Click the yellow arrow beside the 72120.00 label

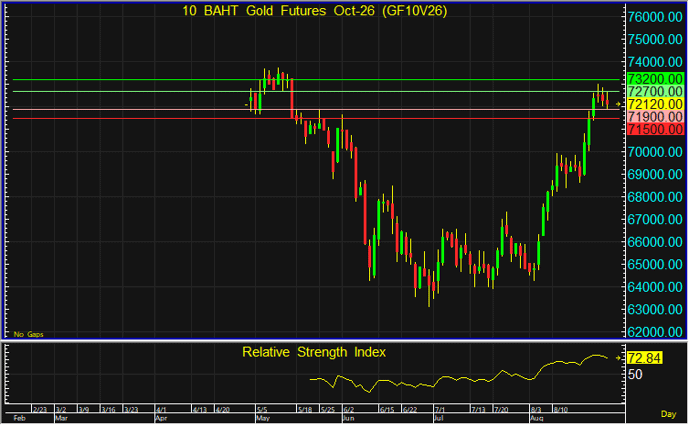tap(618, 104)
